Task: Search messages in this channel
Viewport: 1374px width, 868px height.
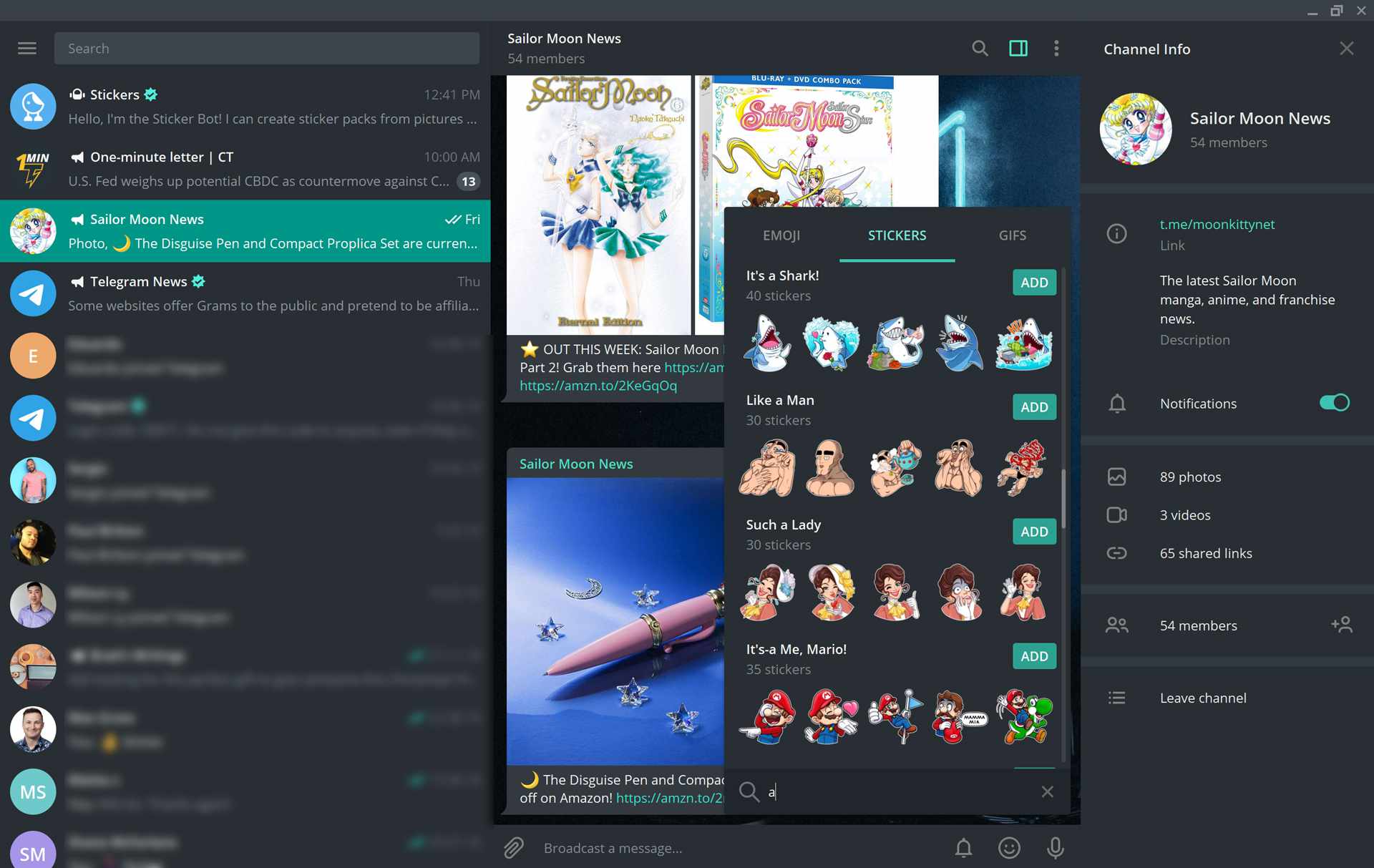Action: click(x=980, y=48)
